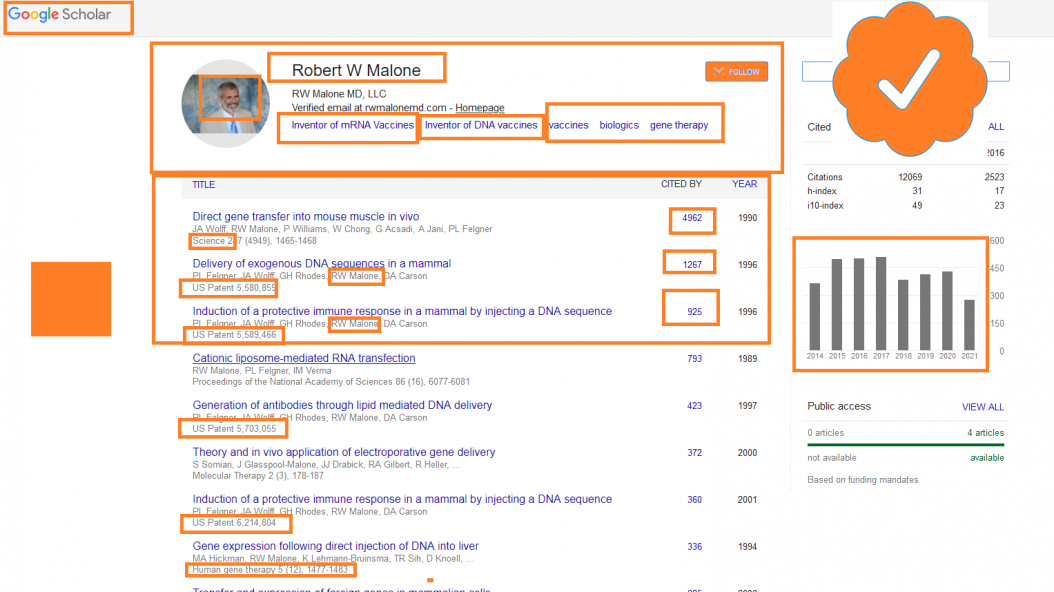Click the Google Scholar logo

click(x=60, y=14)
